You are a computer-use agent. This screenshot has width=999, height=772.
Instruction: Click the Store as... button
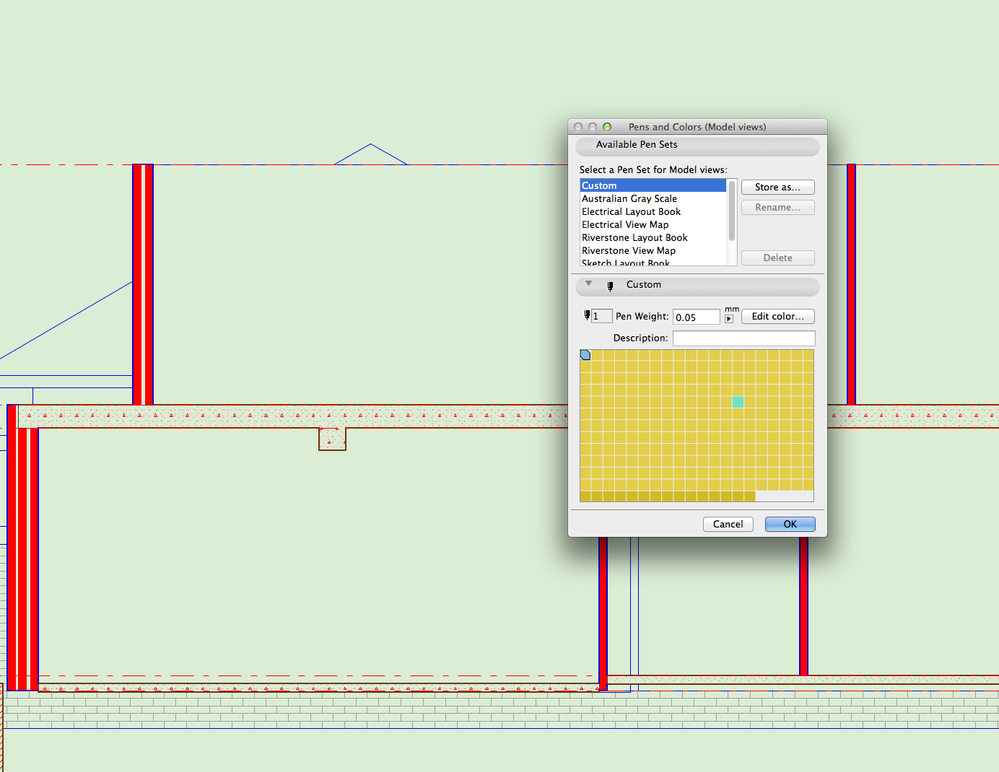[778, 187]
